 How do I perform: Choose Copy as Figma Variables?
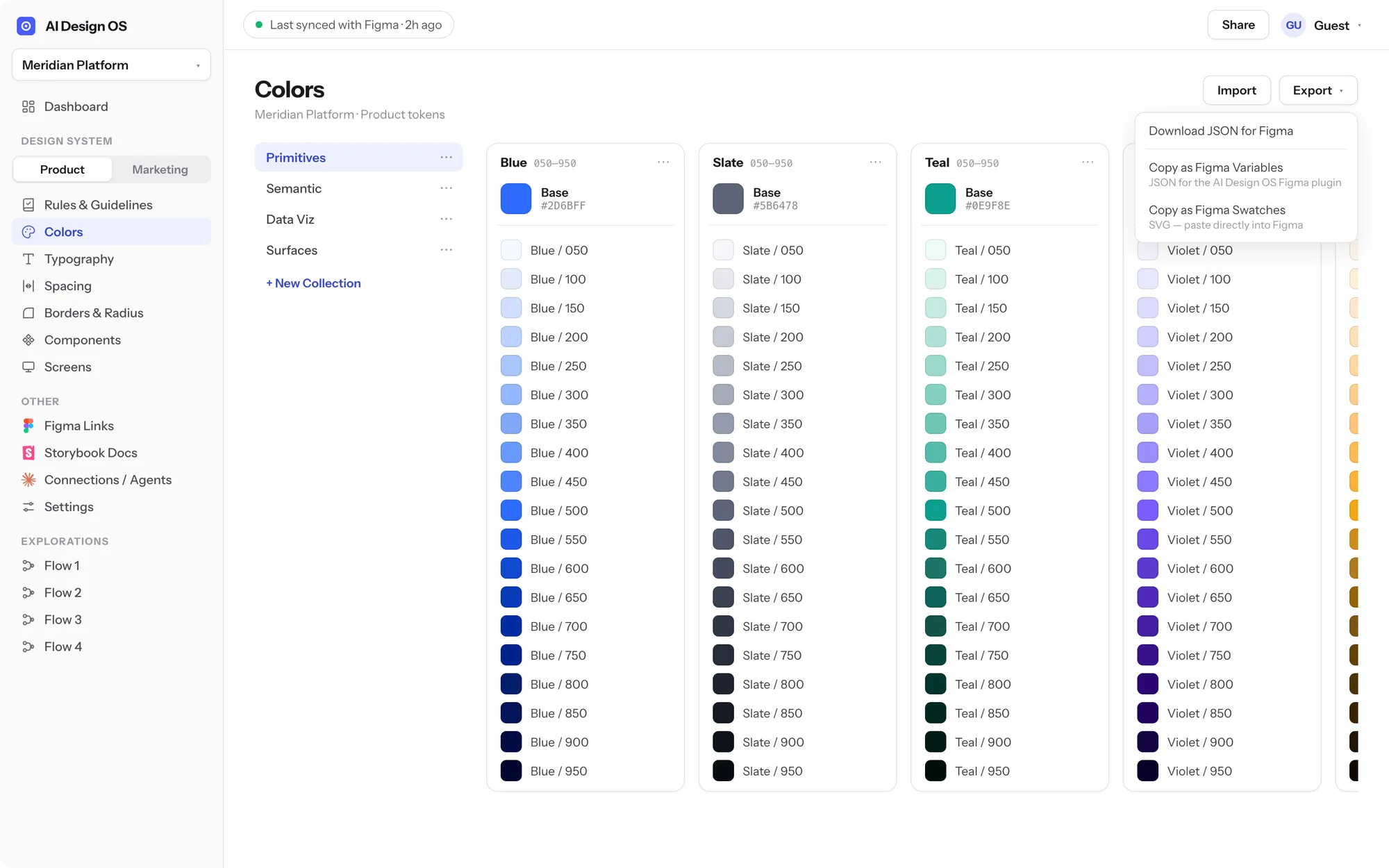pos(1246,174)
